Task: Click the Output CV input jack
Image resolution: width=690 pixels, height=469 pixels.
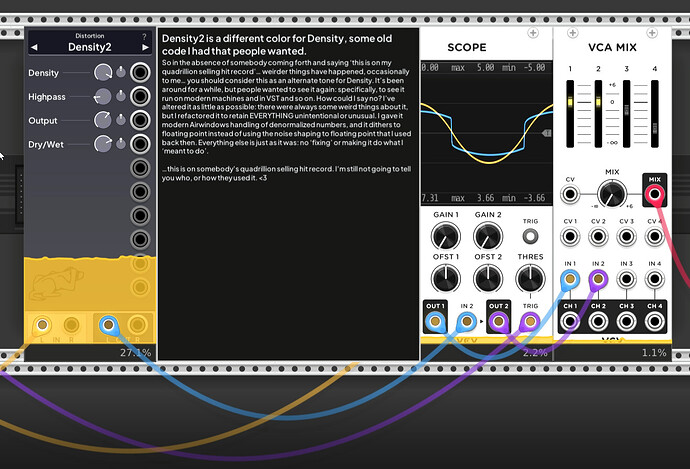Action: 140,120
